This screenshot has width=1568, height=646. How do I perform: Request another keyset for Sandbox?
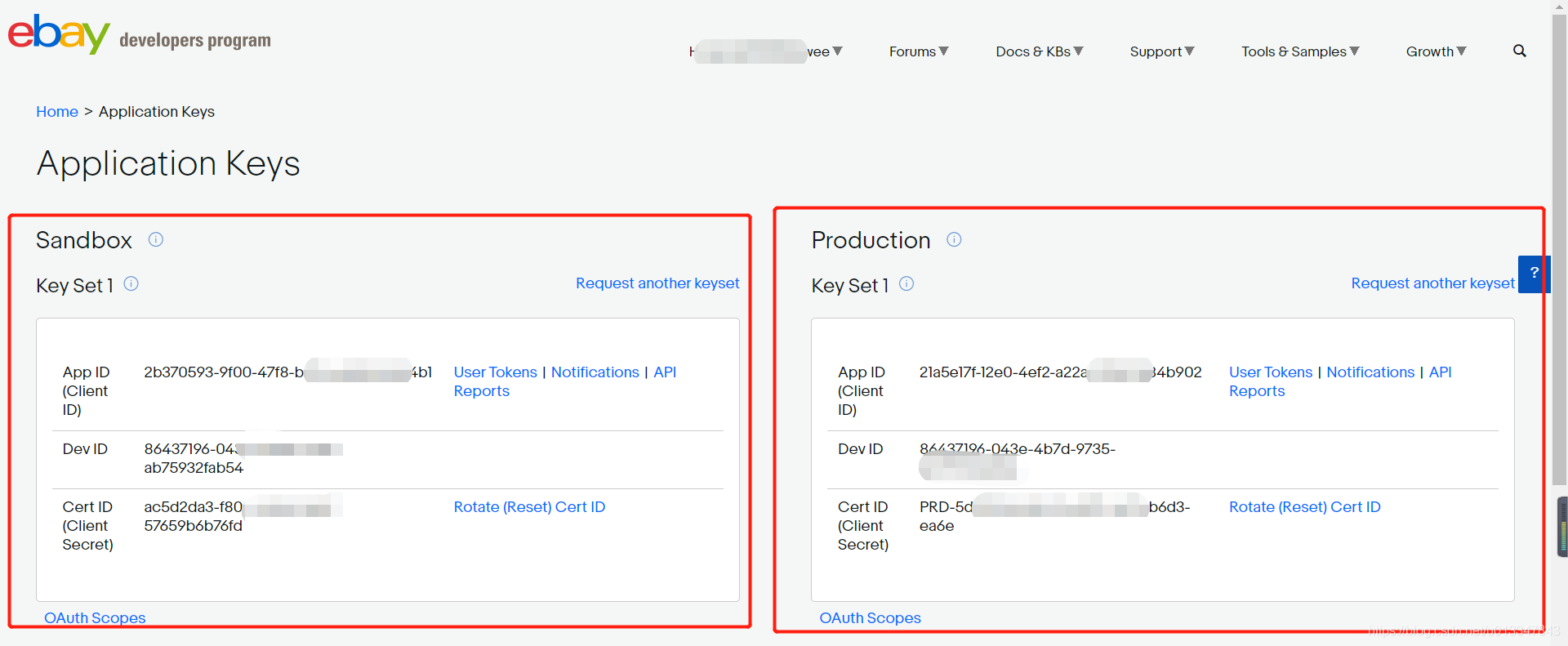[657, 283]
